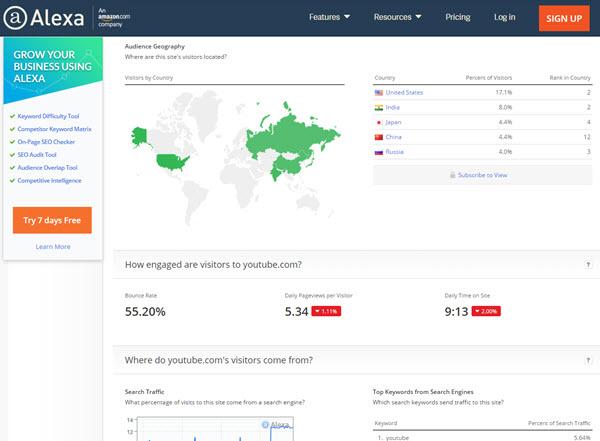Click United States country link
Viewport: 600px width, 441px height.
pyautogui.click(x=404, y=93)
